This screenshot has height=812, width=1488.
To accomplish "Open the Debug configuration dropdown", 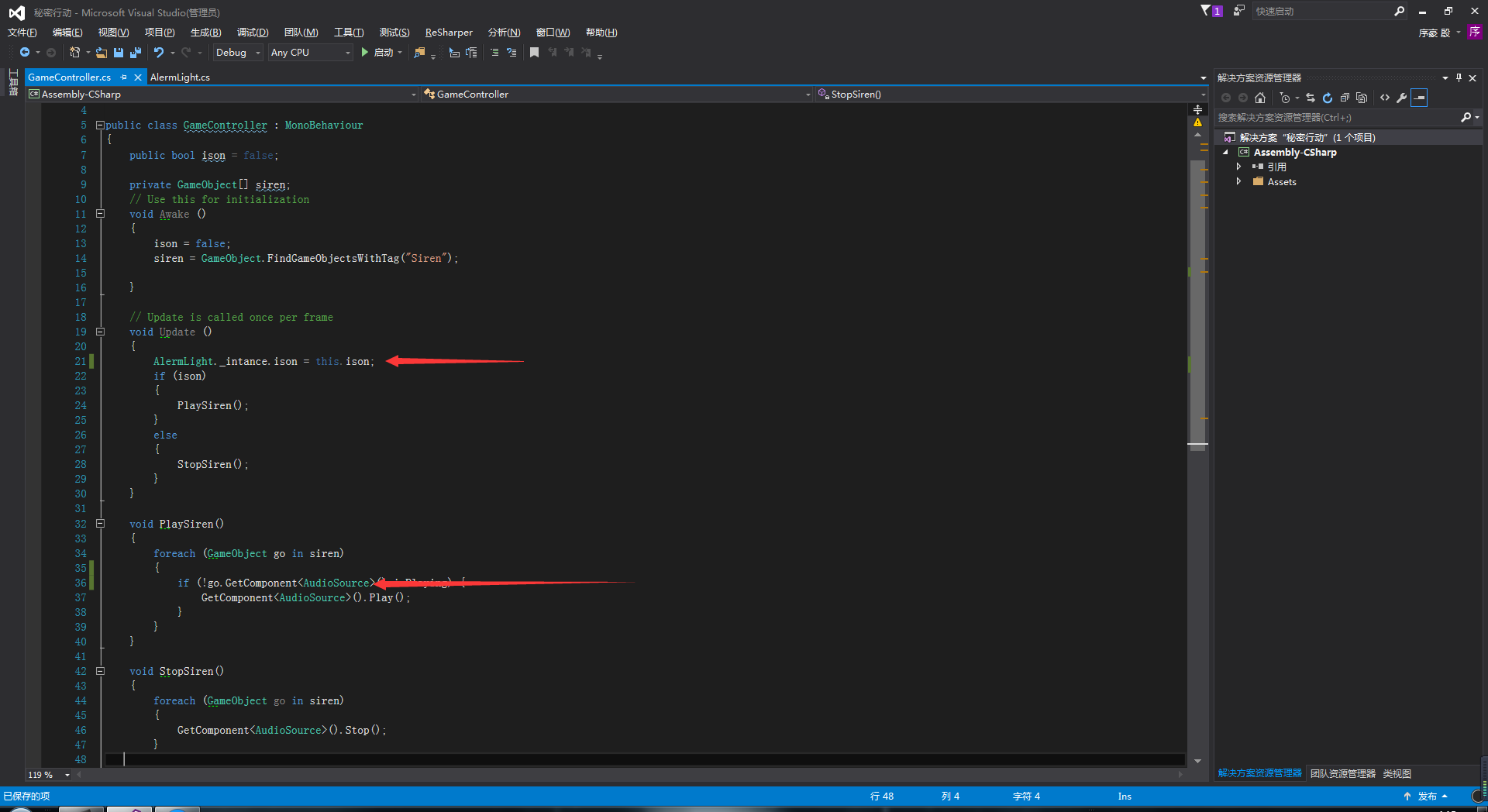I will (238, 53).
